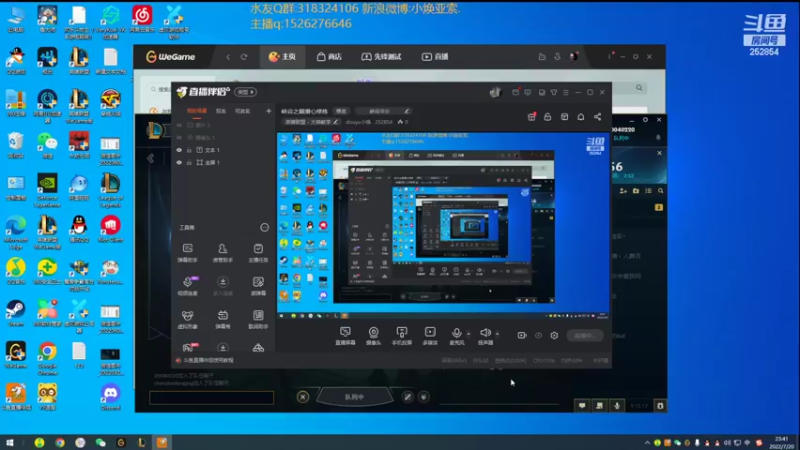
Task: Open League client chat bubble icon
Action: (582, 406)
